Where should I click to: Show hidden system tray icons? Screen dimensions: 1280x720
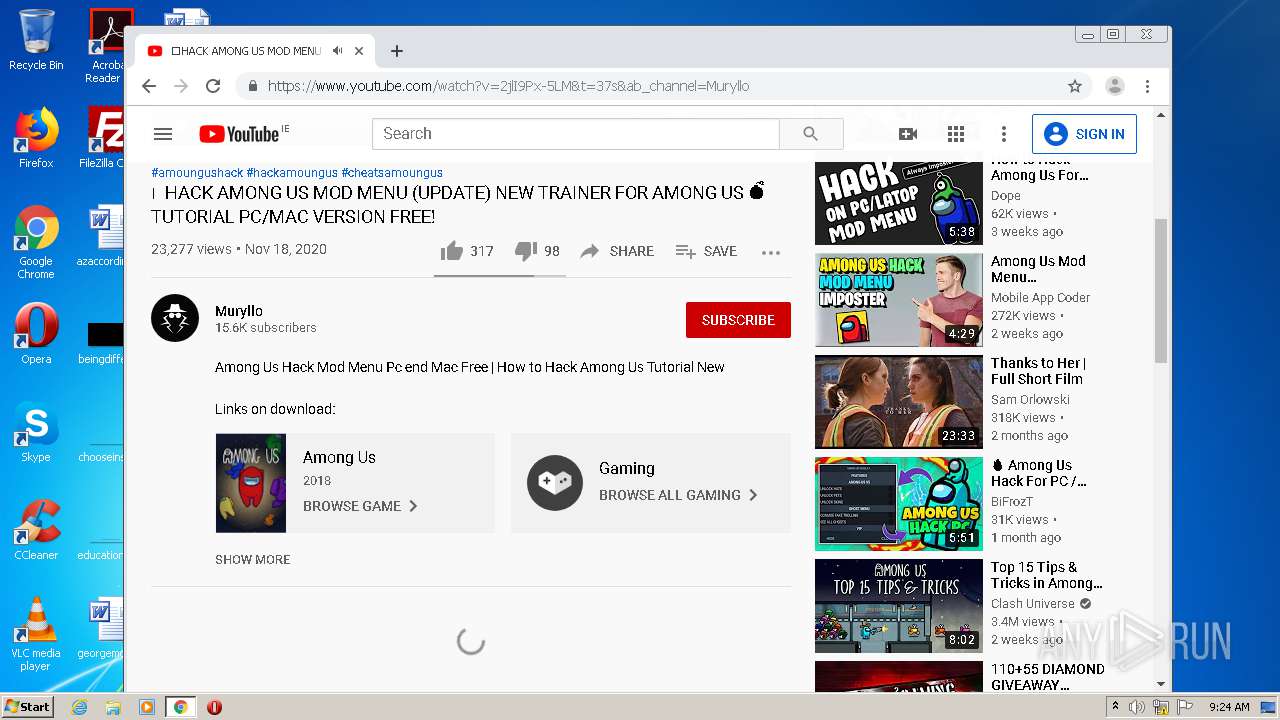click(1115, 707)
